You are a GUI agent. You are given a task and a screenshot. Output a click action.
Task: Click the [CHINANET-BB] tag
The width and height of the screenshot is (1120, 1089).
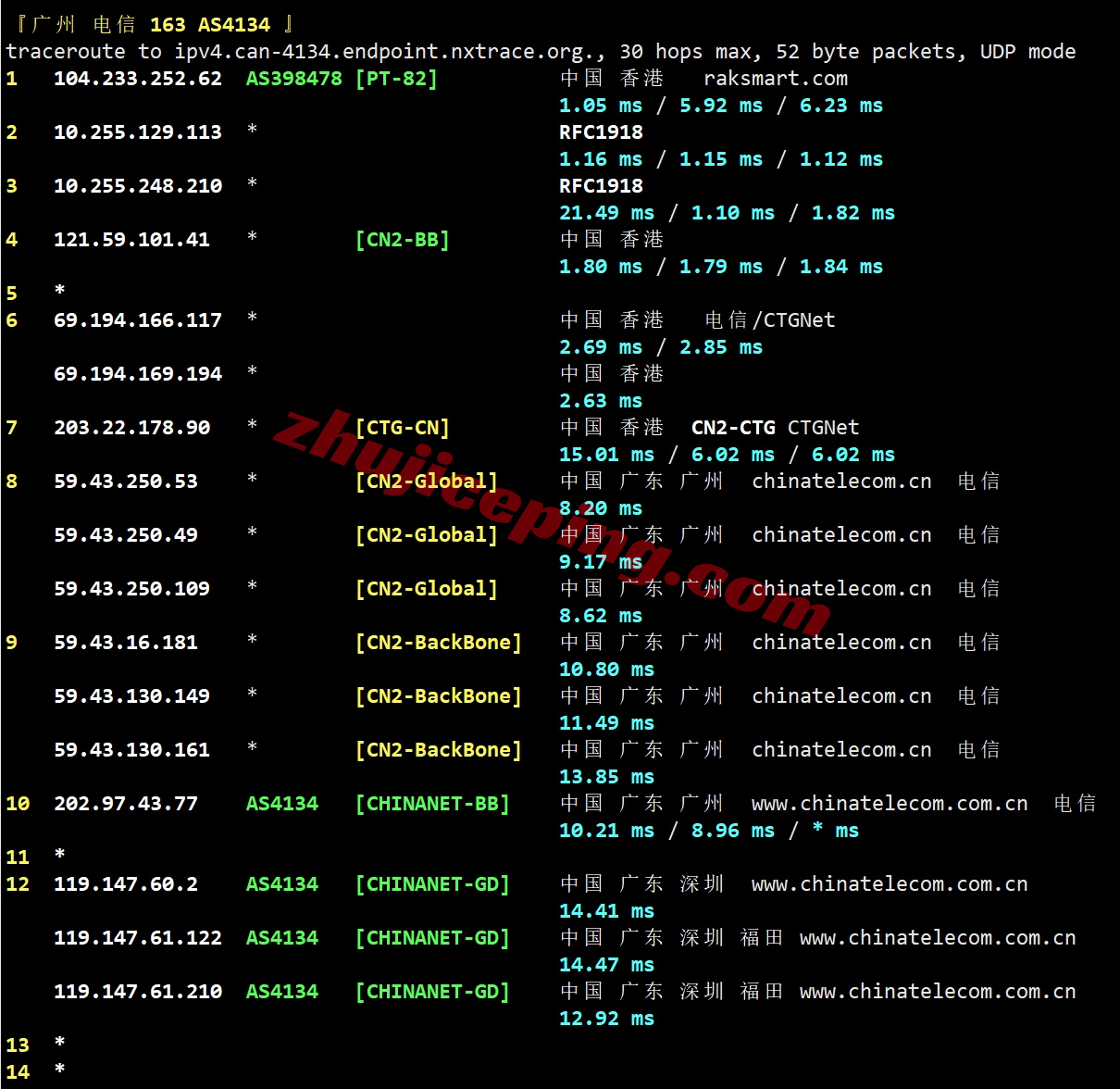(432, 804)
